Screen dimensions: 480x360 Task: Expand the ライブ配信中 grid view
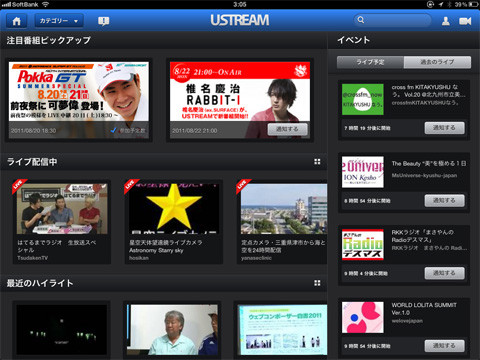(x=317, y=162)
